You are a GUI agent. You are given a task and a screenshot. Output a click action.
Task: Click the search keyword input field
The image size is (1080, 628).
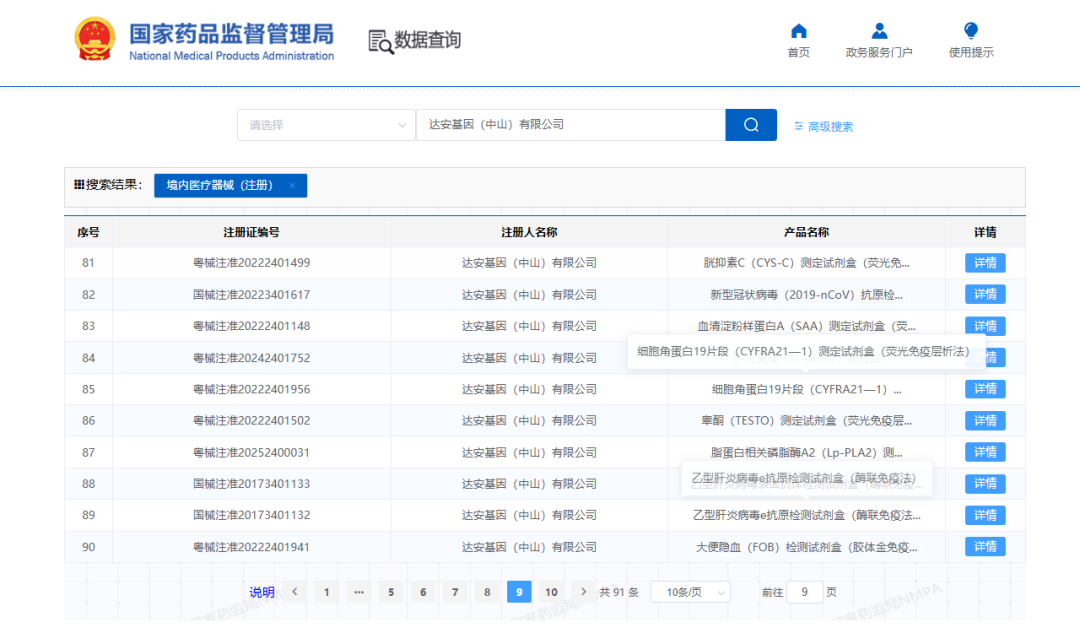point(570,125)
